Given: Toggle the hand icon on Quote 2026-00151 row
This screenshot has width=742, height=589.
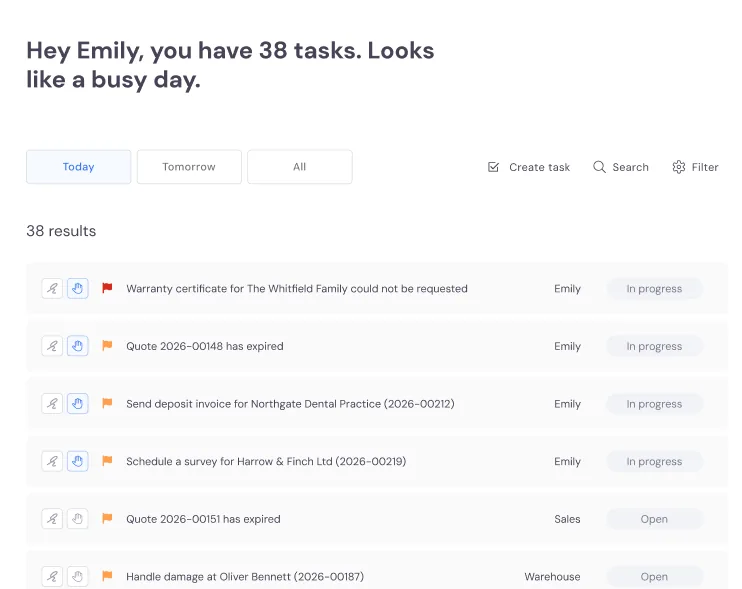Looking at the screenshot, I should [78, 519].
